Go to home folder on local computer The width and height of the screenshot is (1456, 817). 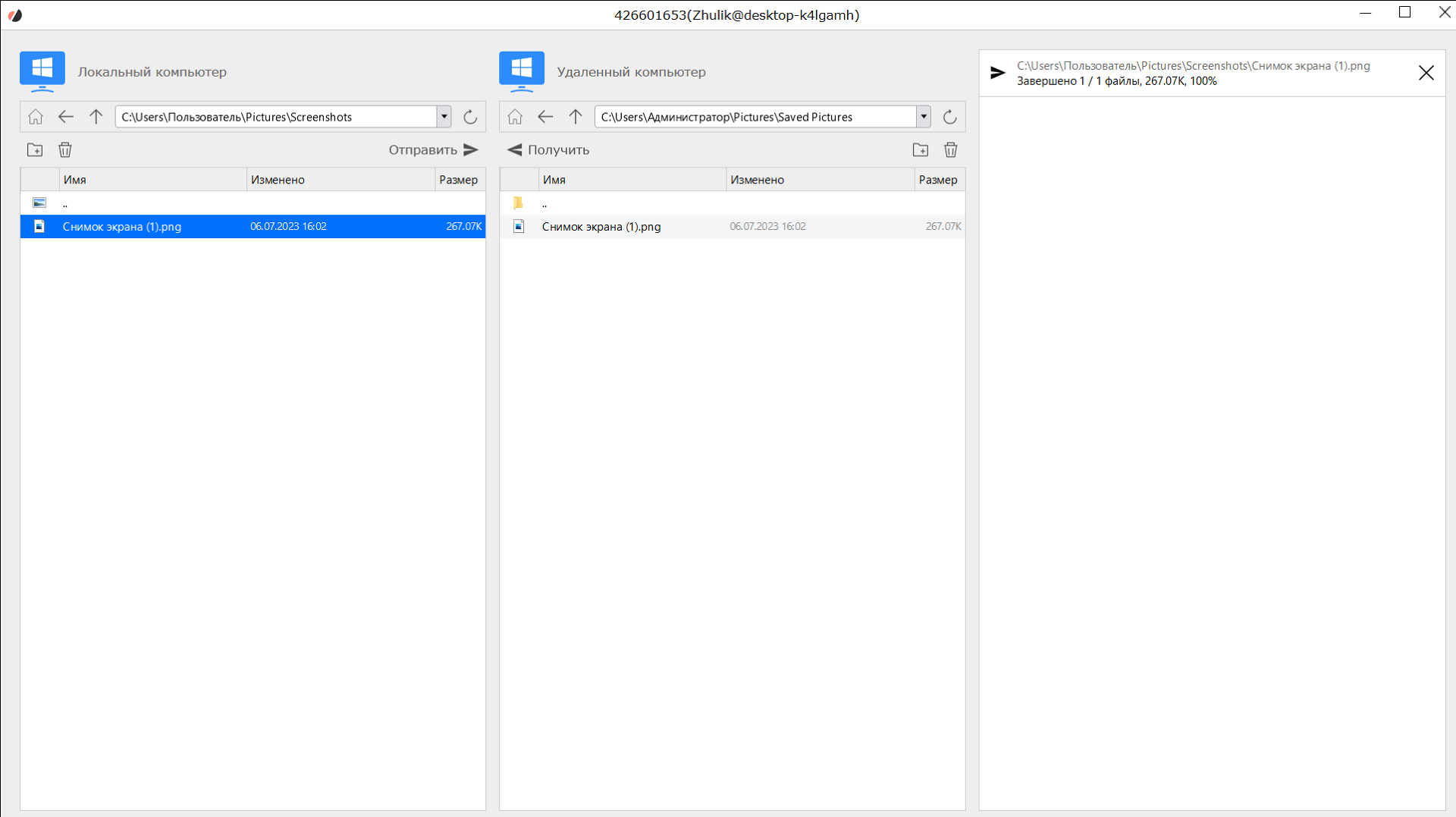(36, 117)
